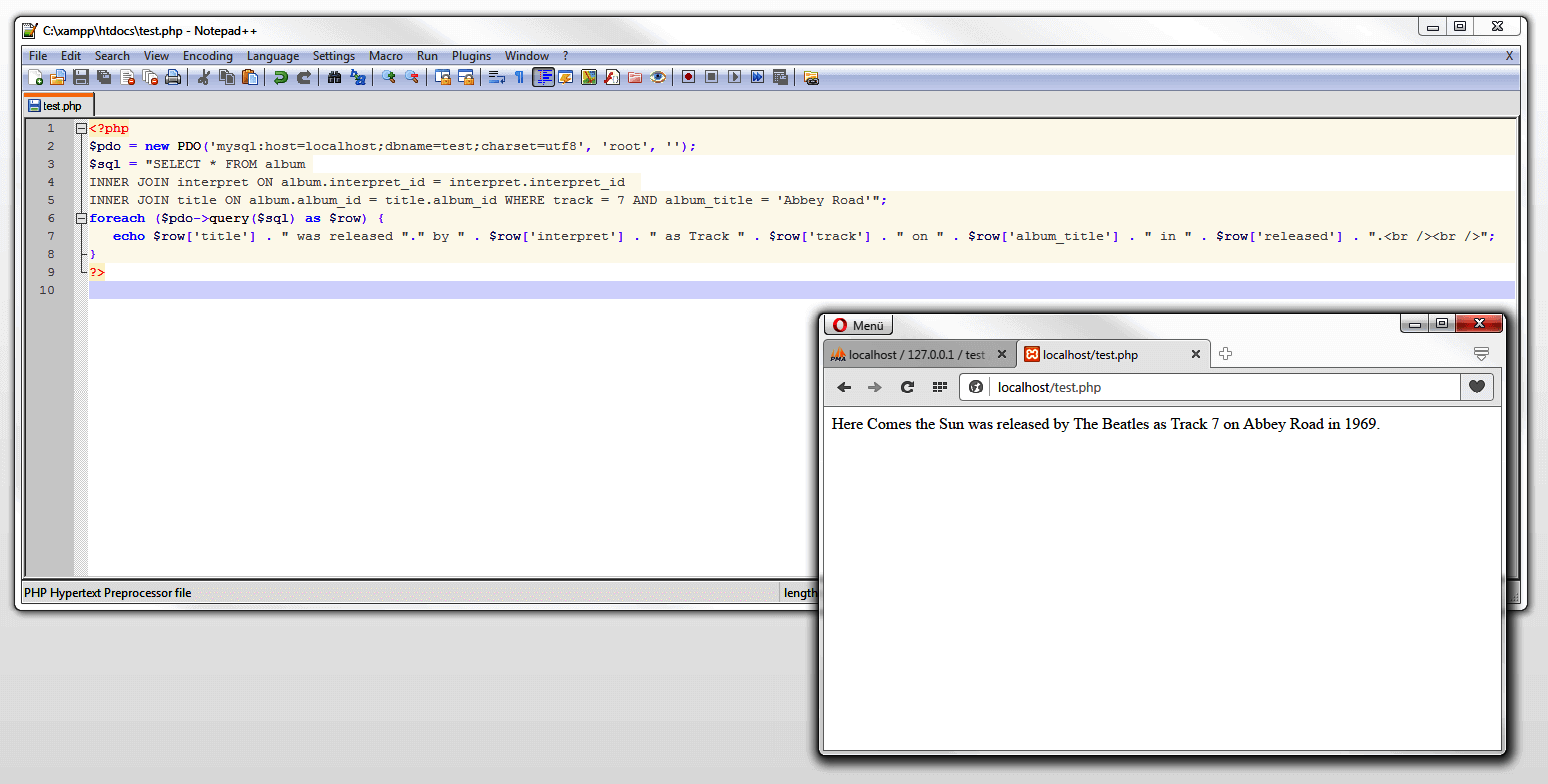1548x784 pixels.
Task: Click the Opera bookmark heart icon
Action: tap(1477, 388)
